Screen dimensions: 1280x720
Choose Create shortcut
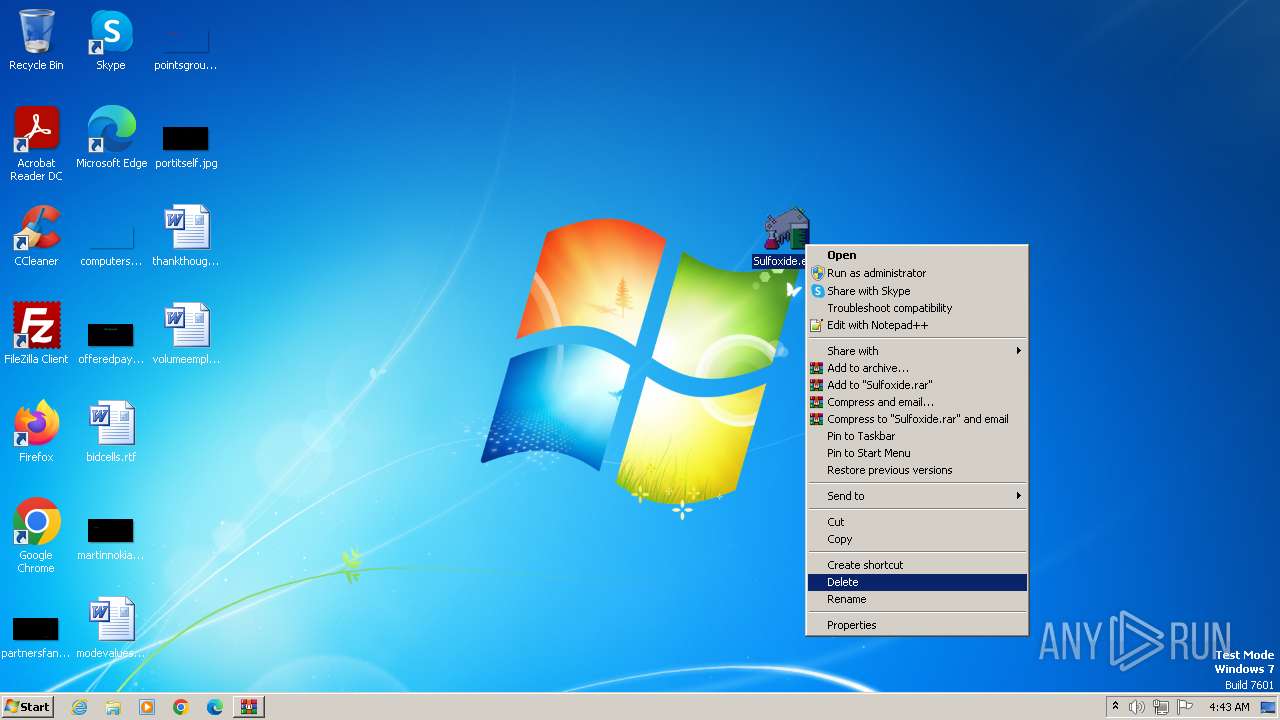pos(917,565)
